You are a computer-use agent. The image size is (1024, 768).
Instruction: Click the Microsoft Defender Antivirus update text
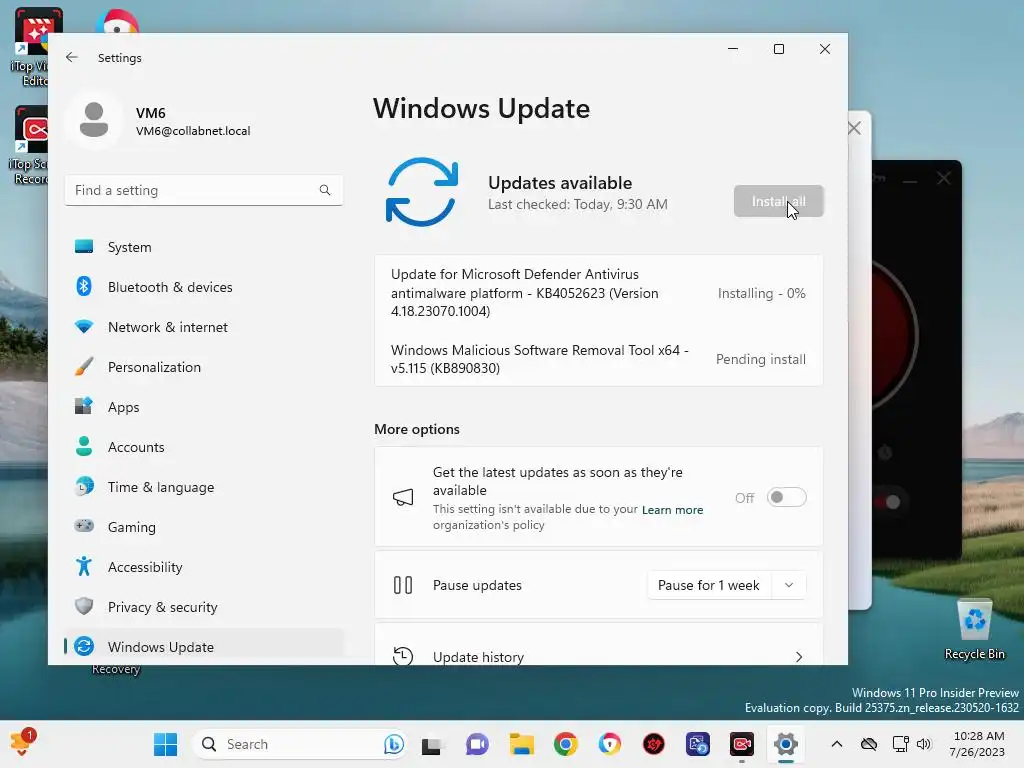pos(524,293)
